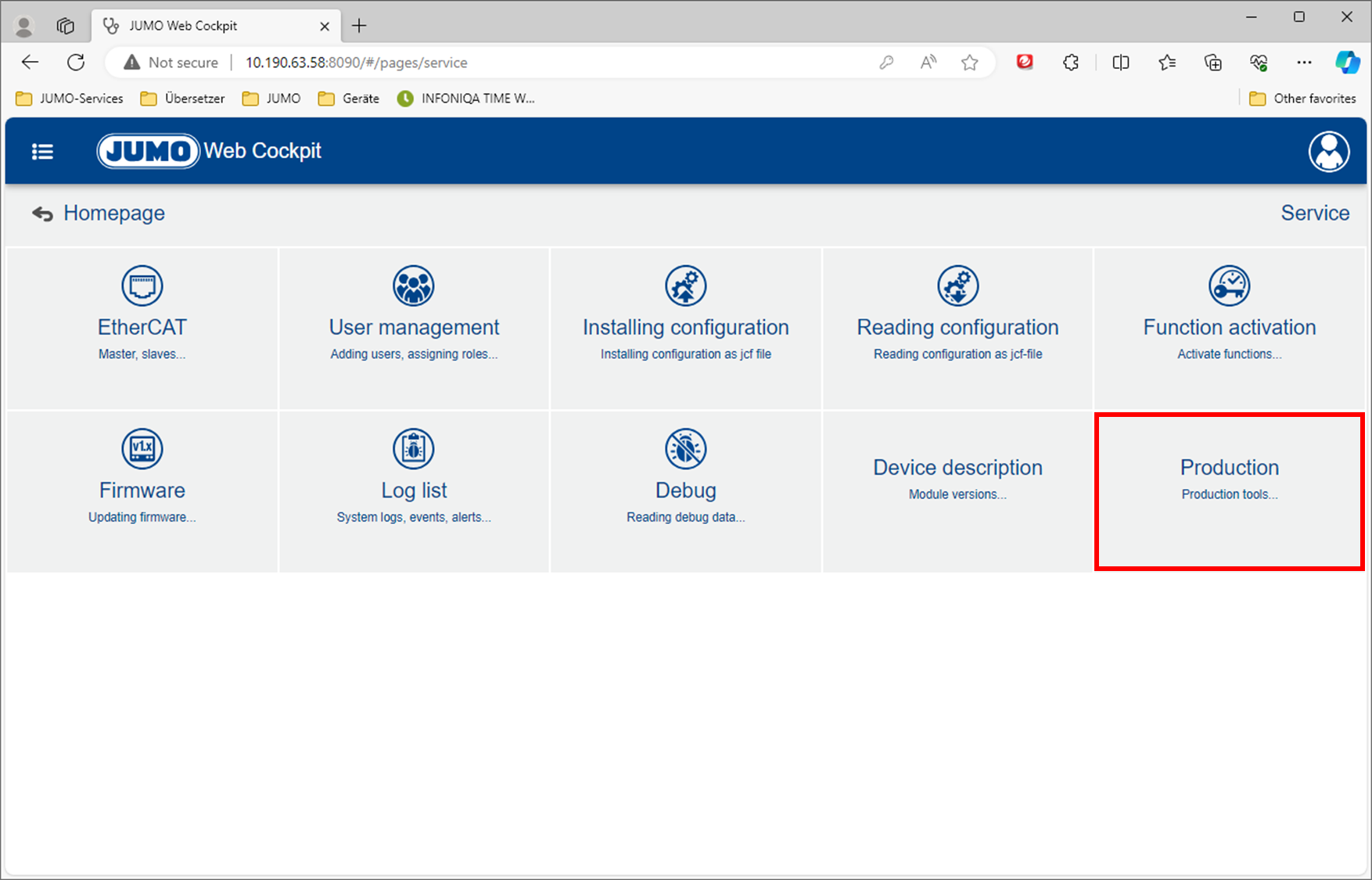Click the JUMO Web Cockpit logo

click(209, 151)
